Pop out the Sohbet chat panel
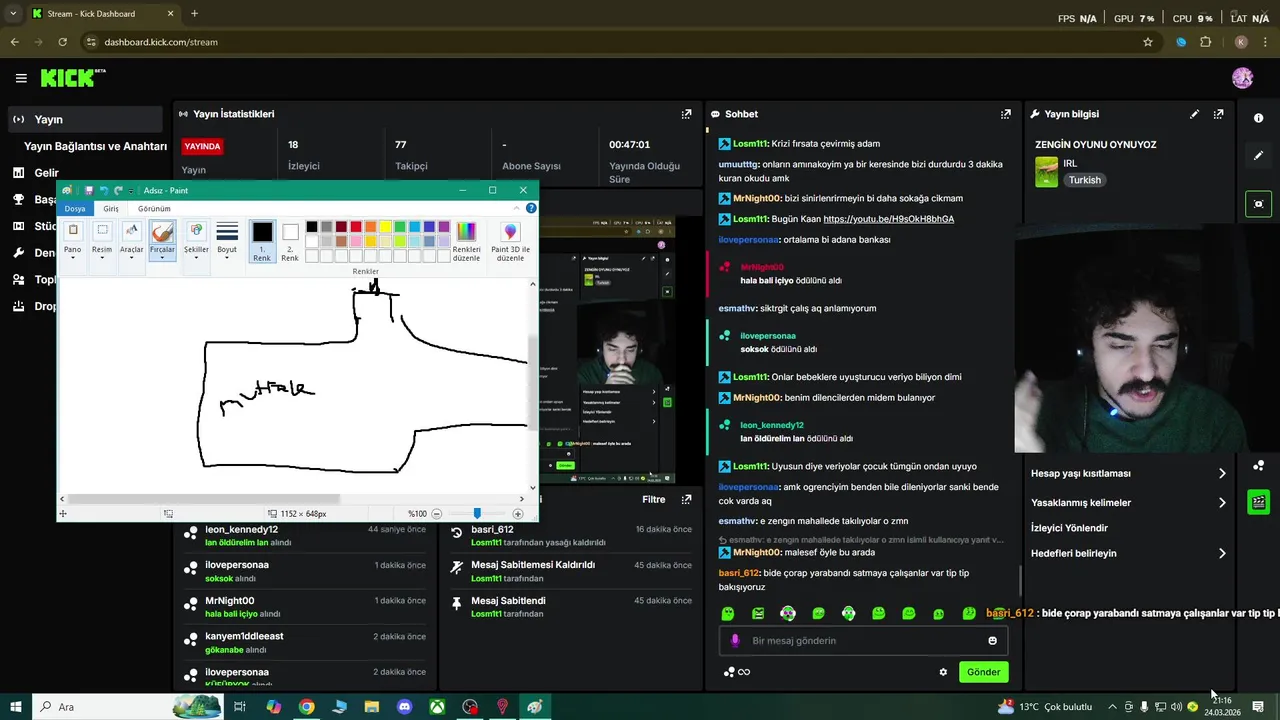Image resolution: width=1280 pixels, height=720 pixels. pyautogui.click(x=1006, y=114)
